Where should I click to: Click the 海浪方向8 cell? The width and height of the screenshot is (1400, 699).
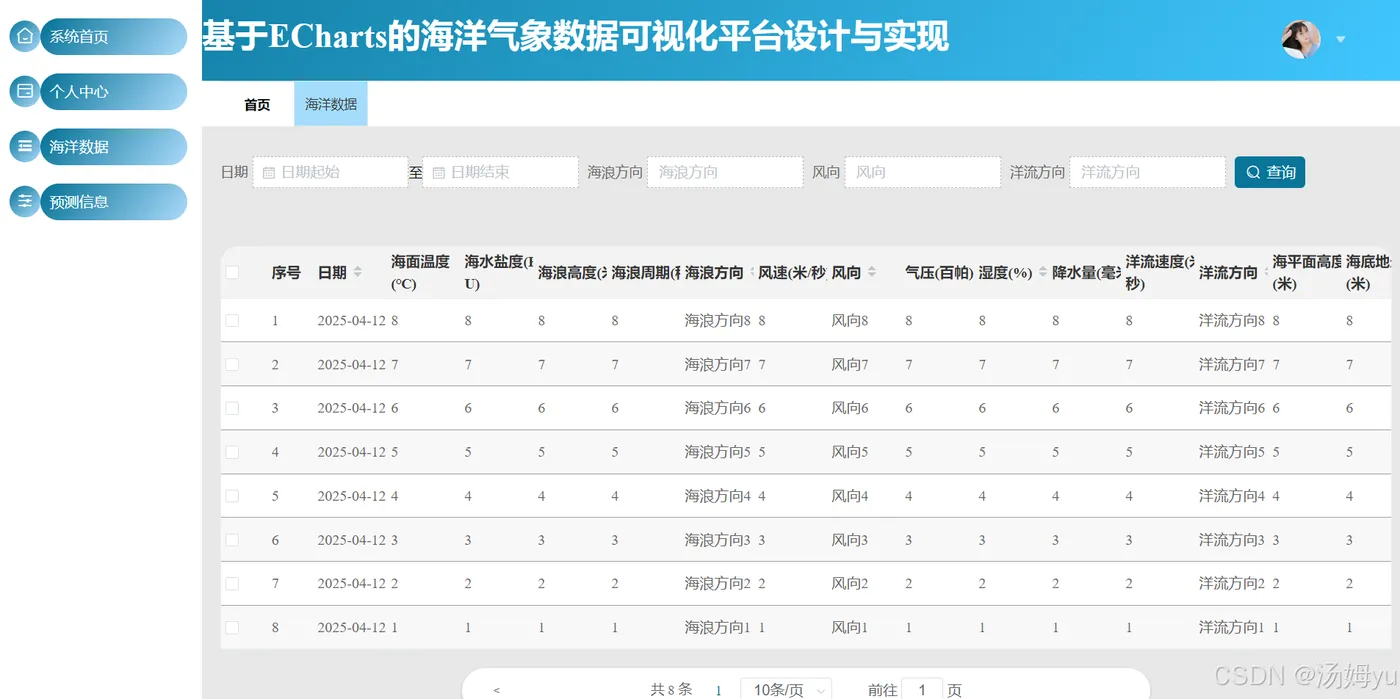coord(718,321)
